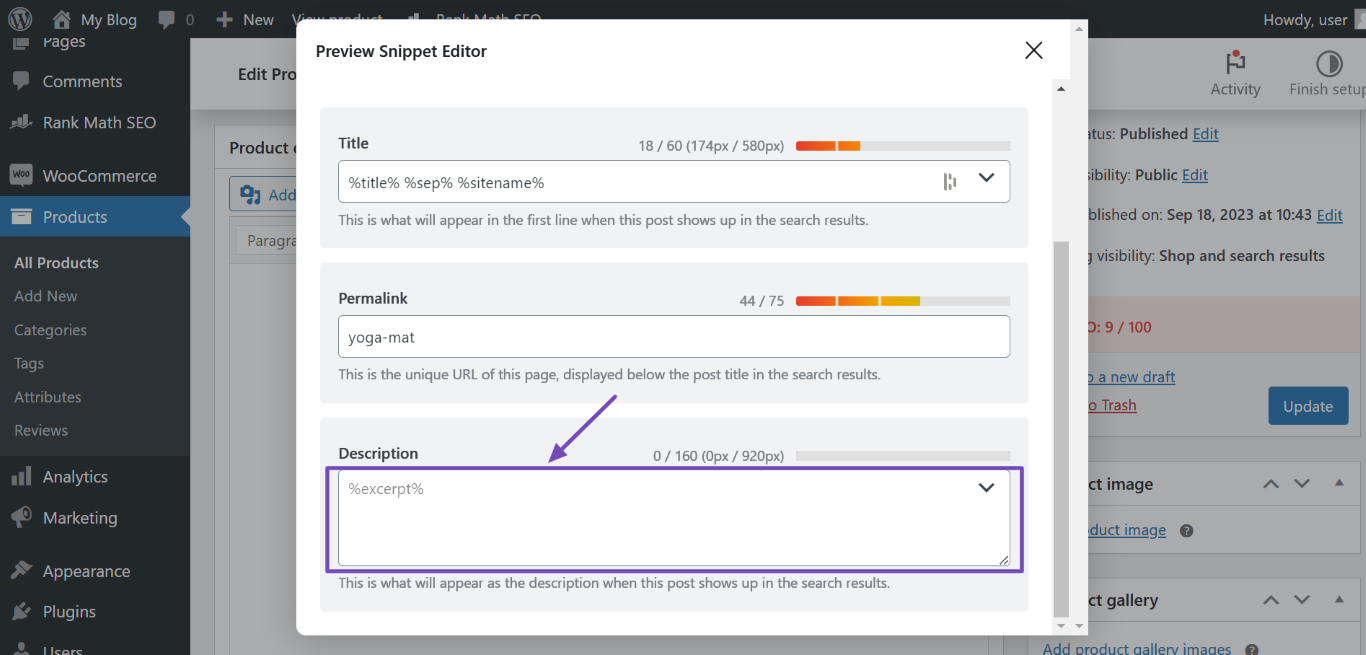Expand the Description variables dropdown arrow
This screenshot has height=655, width=1366.
tap(987, 488)
